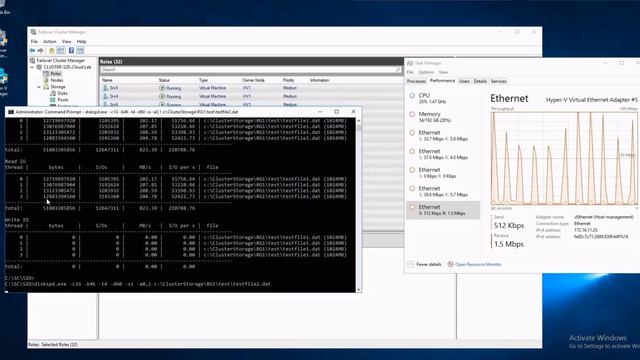Select the Ethernet entry sending 37.6 Mbps
Viewport: 640px width, 360px height.
click(x=443, y=154)
